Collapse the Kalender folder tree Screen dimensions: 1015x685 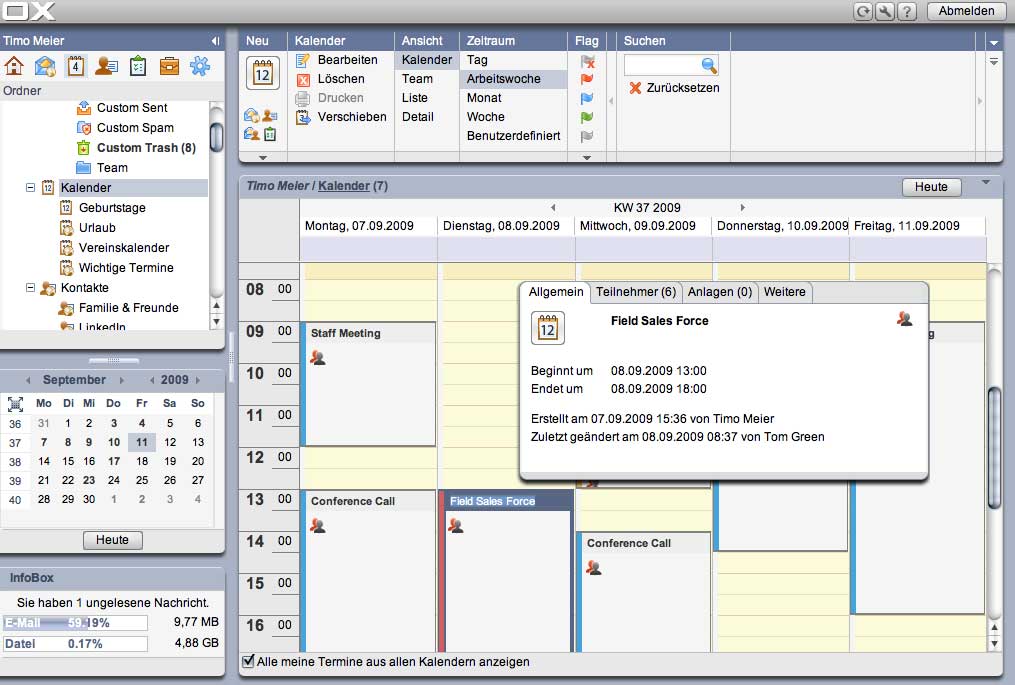[30, 186]
